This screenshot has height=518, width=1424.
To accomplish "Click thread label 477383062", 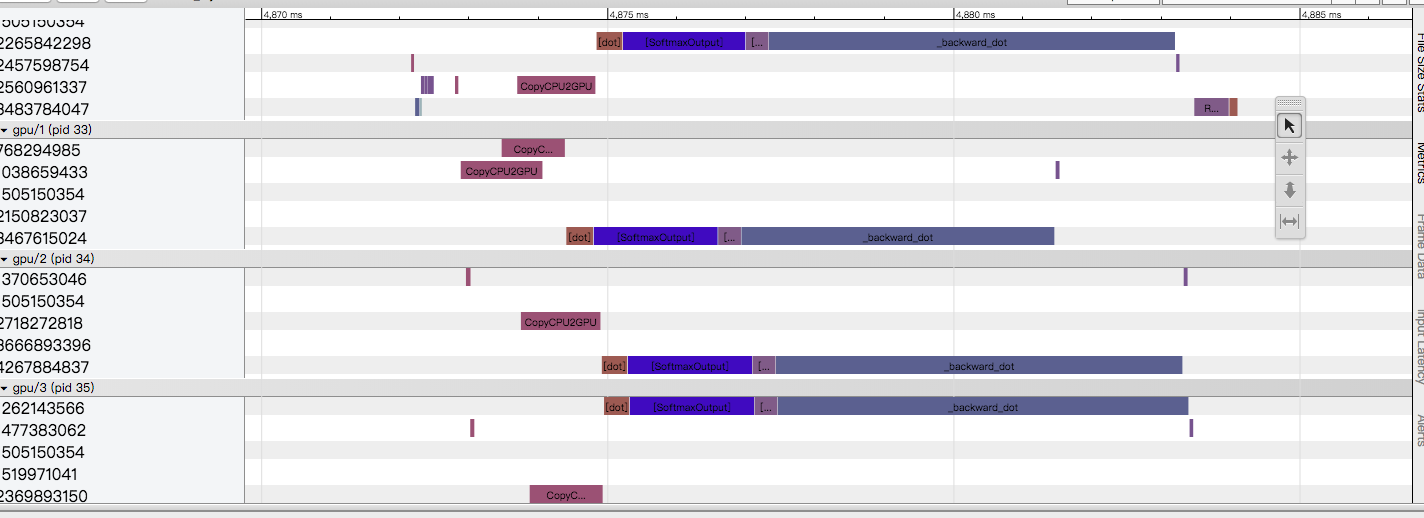I will (x=43, y=430).
